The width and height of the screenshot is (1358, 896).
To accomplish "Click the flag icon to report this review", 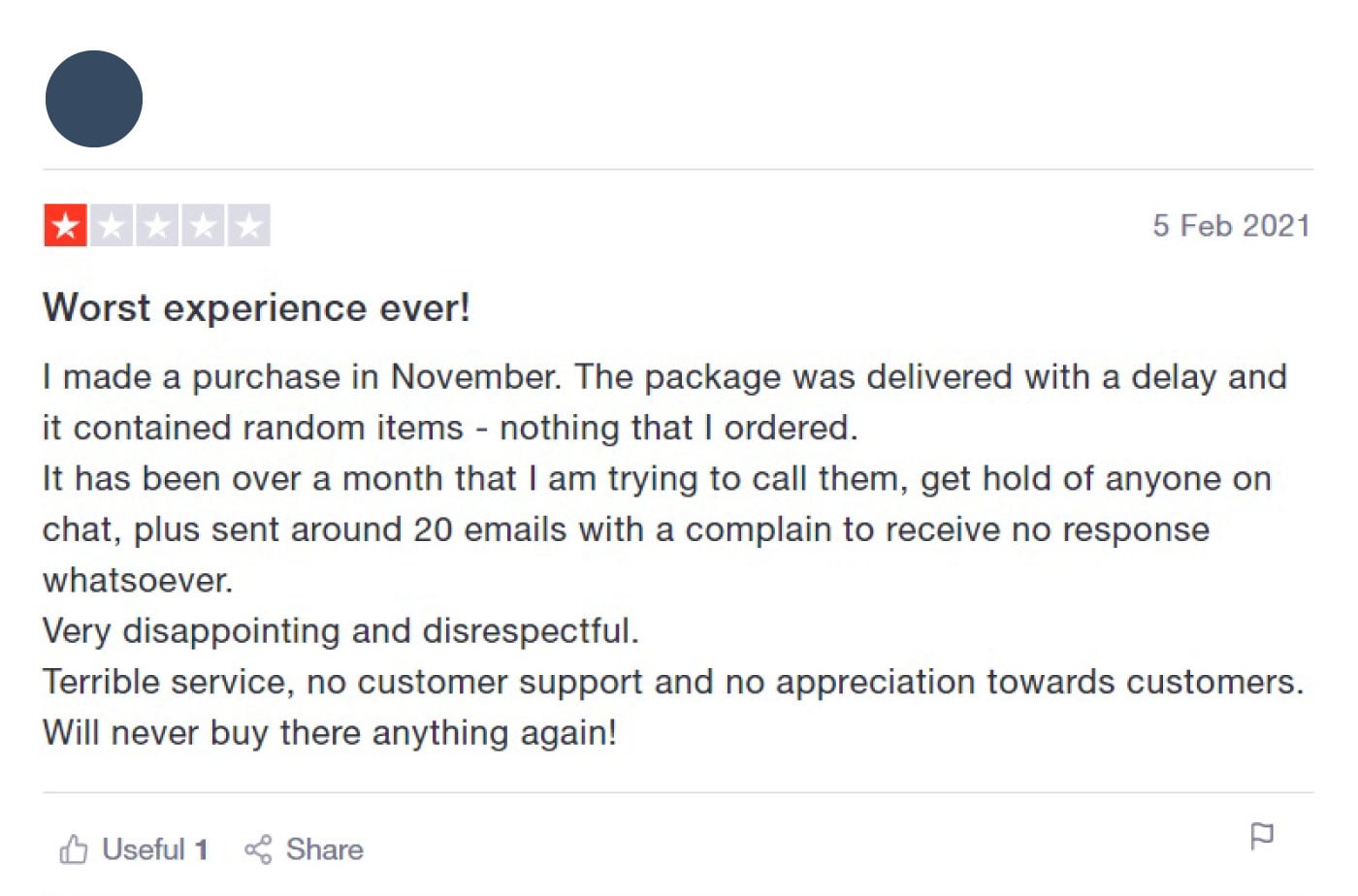I will click(1263, 835).
